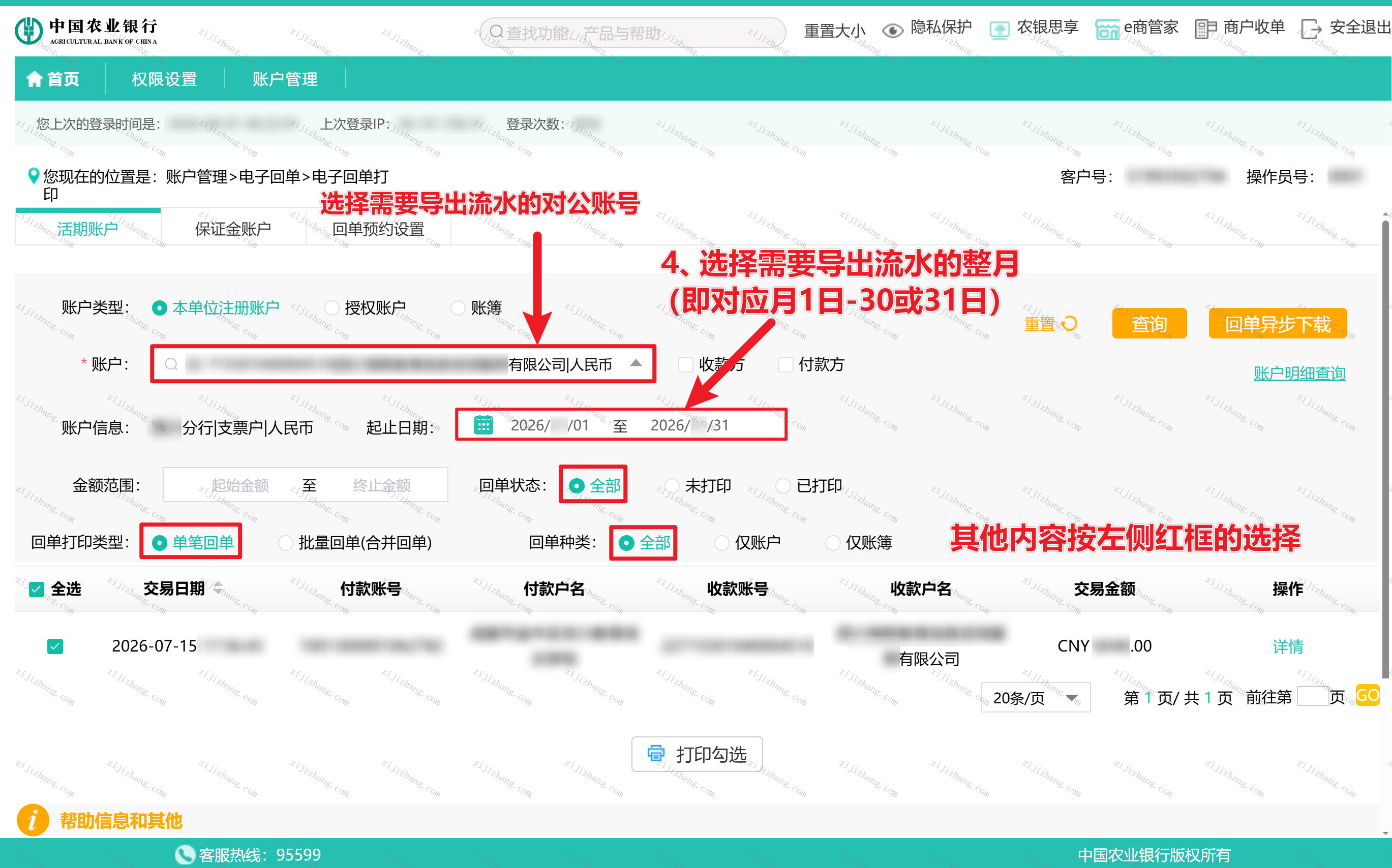
Task: Check the 收款方 checkbox
Action: coord(686,364)
